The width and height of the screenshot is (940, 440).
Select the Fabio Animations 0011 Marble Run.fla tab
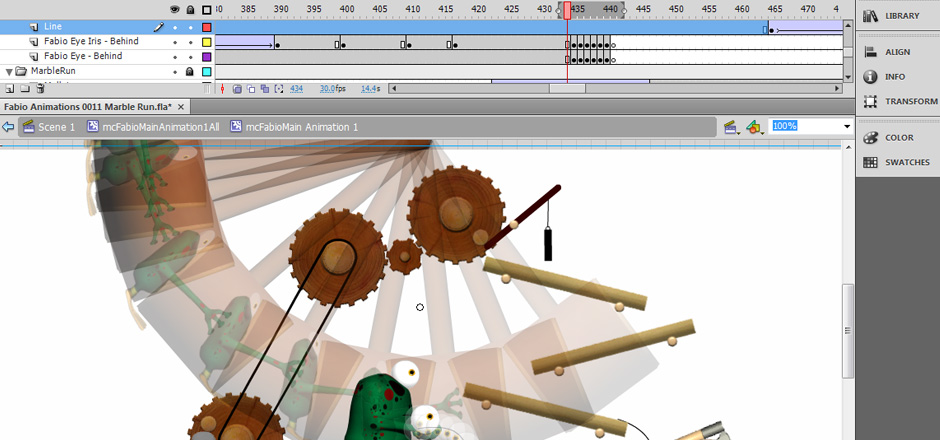click(x=87, y=106)
